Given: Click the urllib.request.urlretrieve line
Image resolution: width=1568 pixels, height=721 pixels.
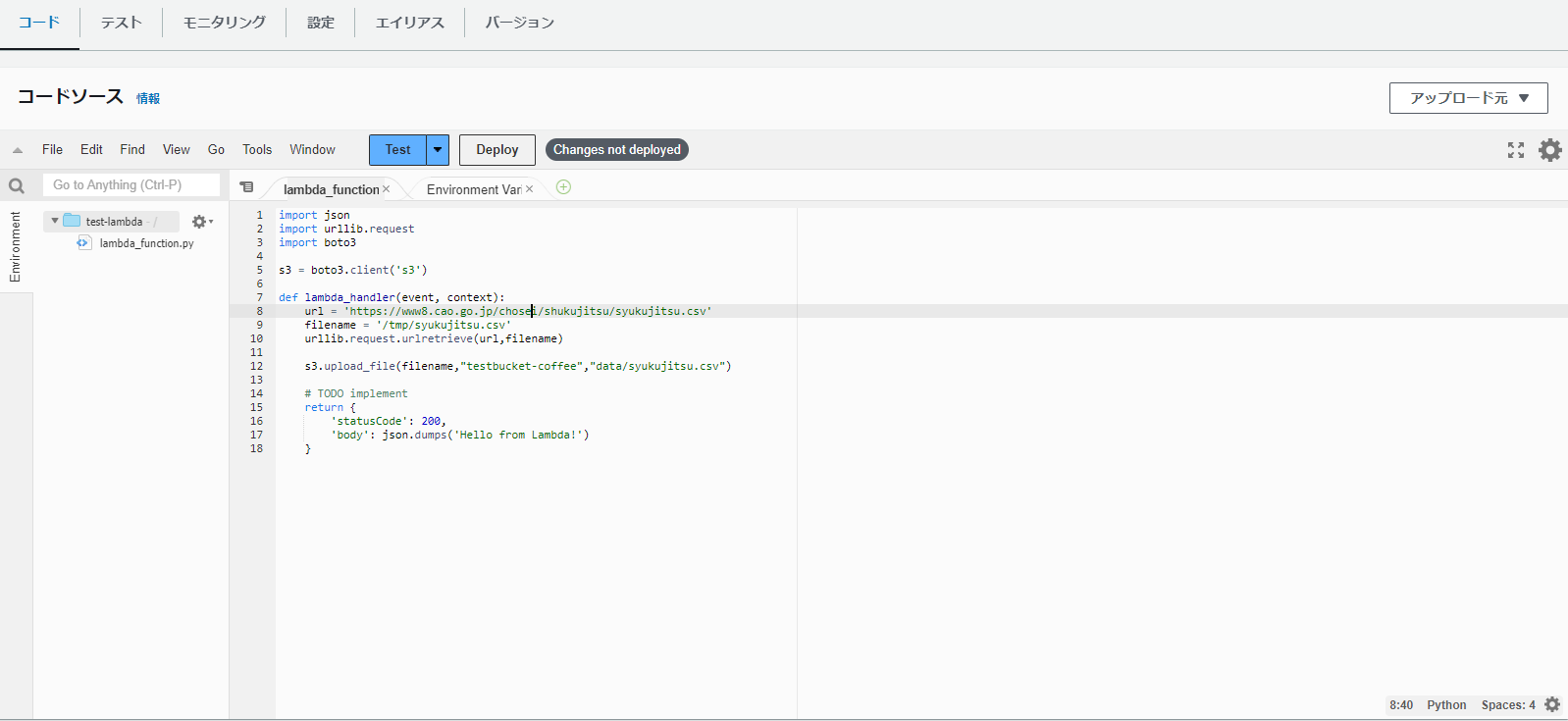Looking at the screenshot, I should 434,338.
